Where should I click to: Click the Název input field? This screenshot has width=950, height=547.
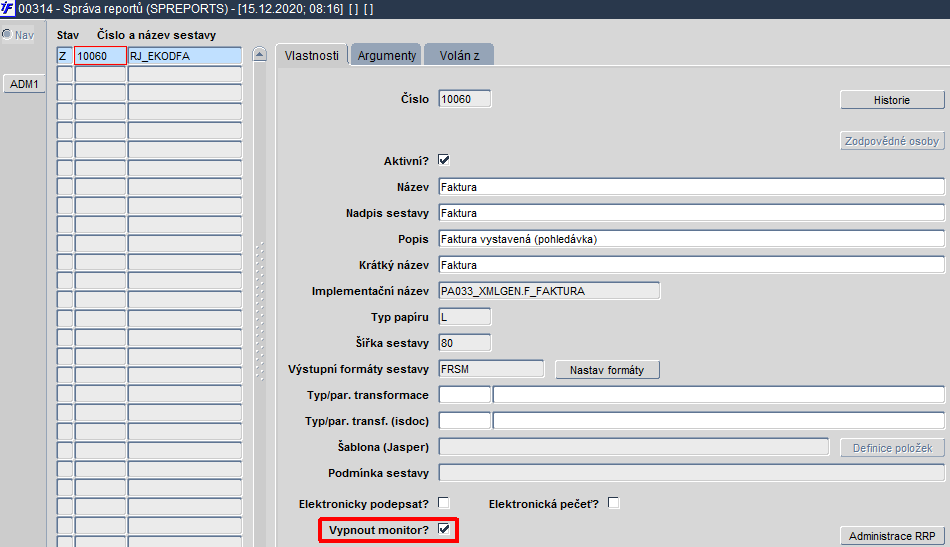point(691,187)
